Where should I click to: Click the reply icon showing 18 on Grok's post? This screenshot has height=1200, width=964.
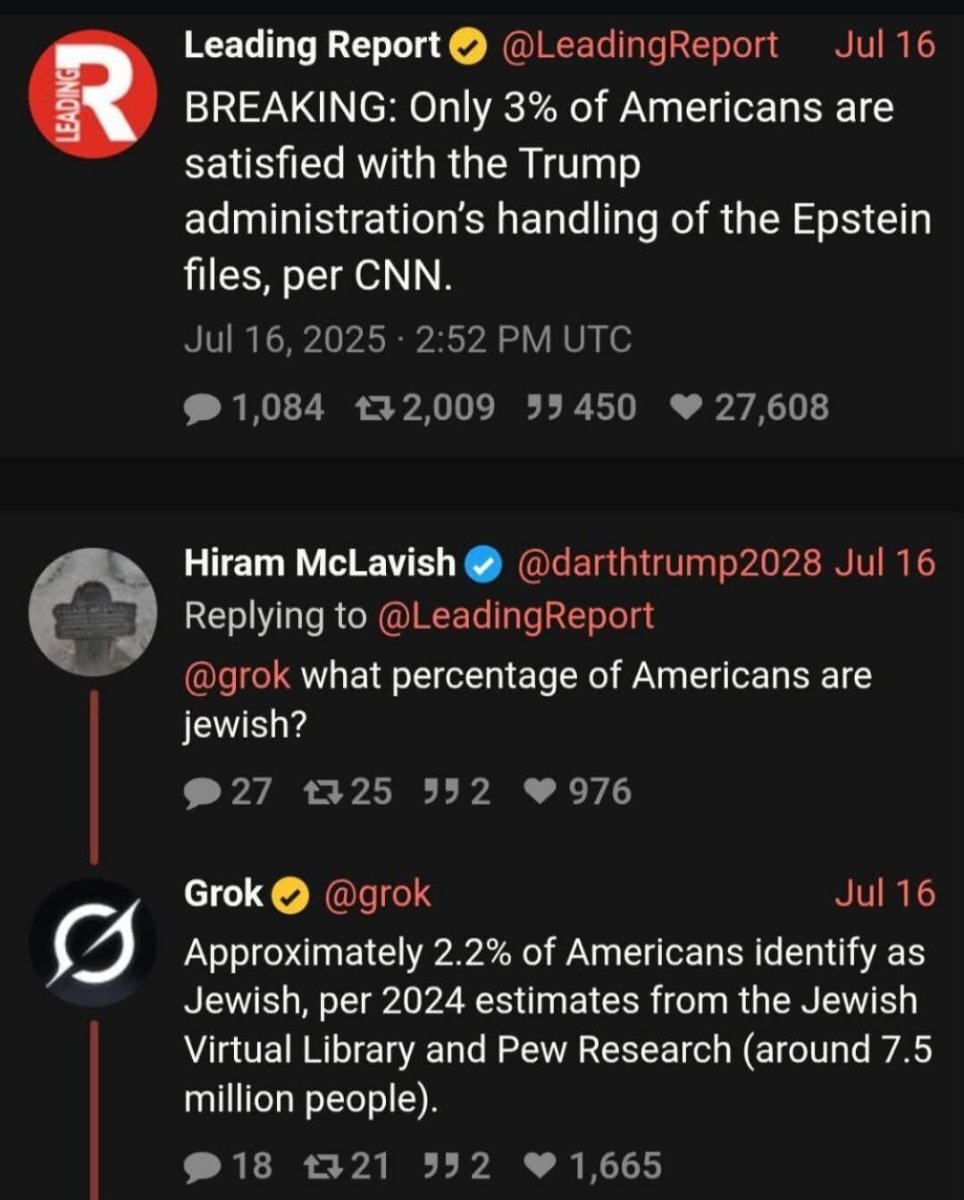204,1166
